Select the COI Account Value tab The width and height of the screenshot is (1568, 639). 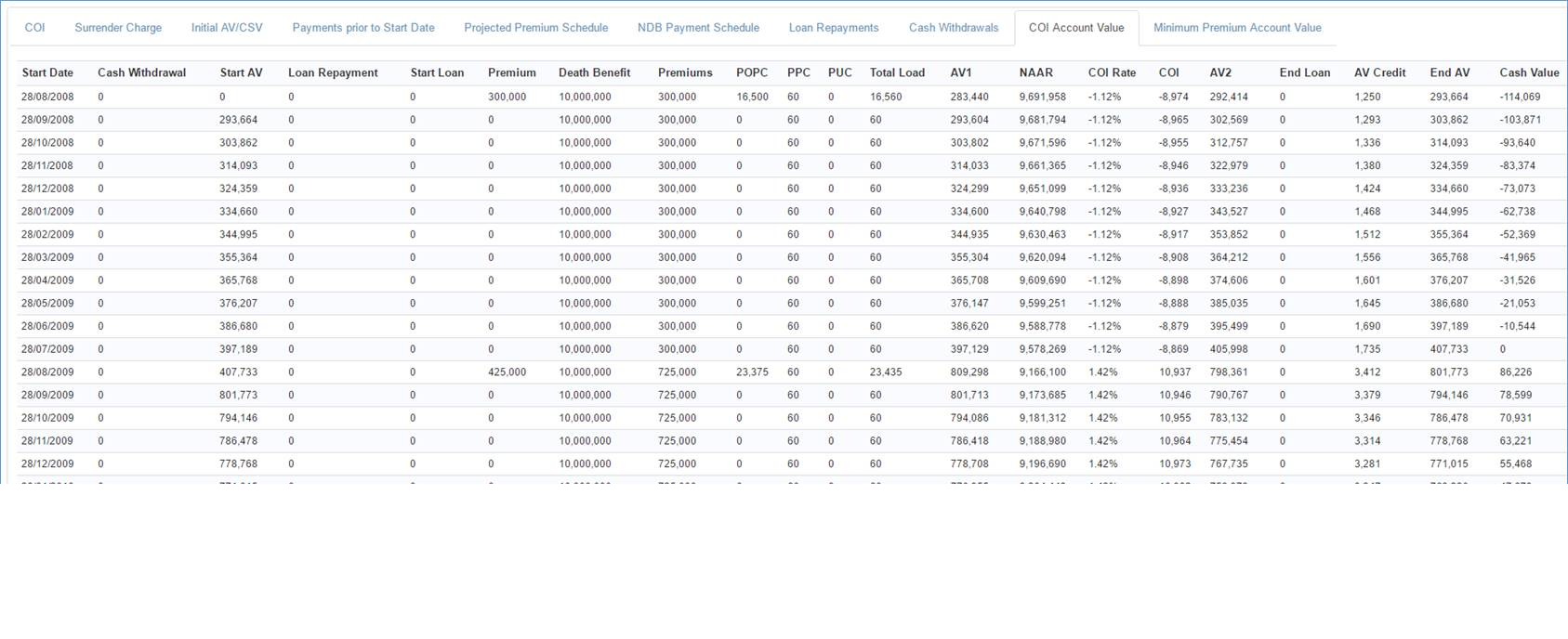(1076, 28)
